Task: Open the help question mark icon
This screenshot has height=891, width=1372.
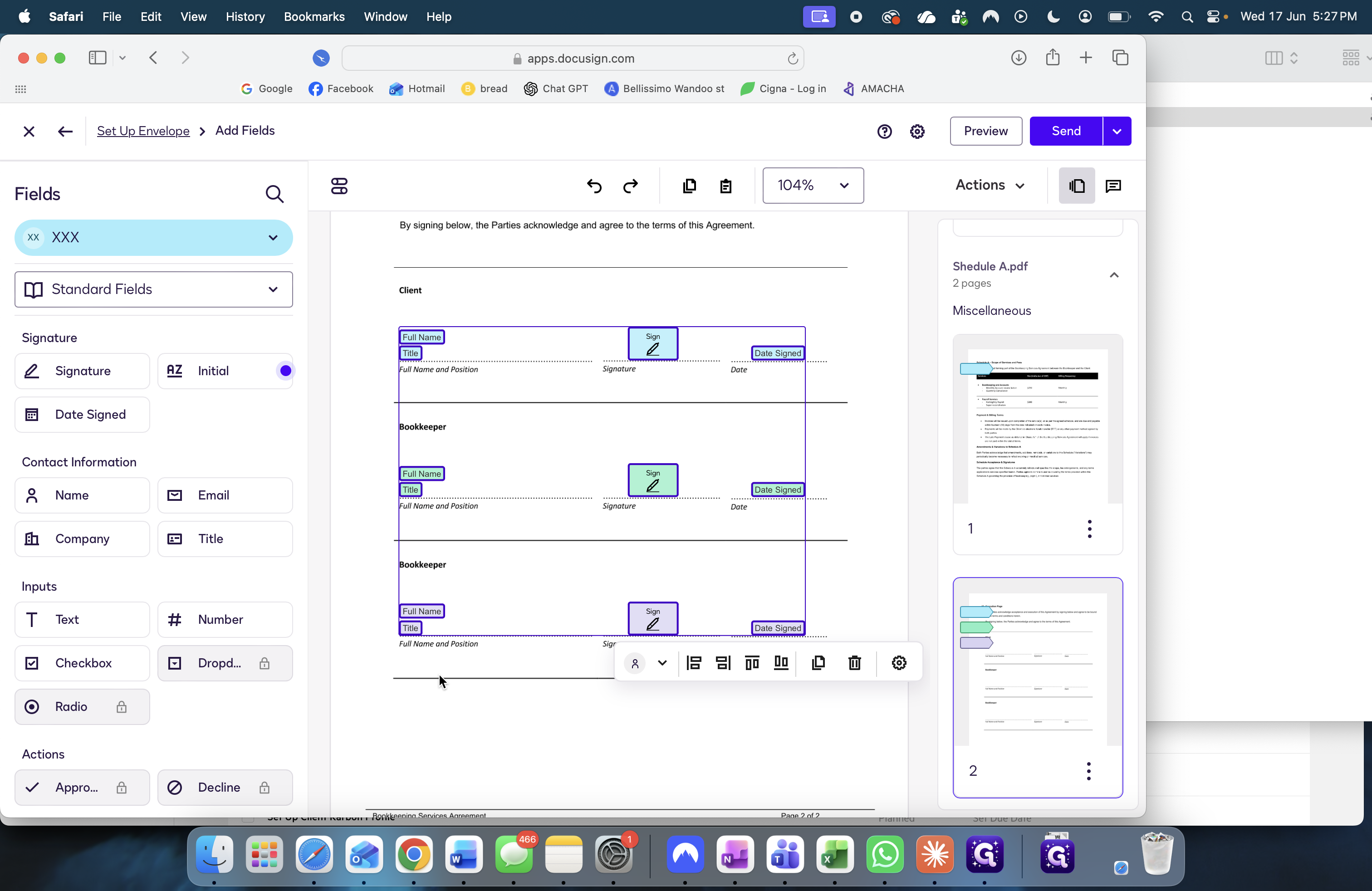Action: pos(884,132)
